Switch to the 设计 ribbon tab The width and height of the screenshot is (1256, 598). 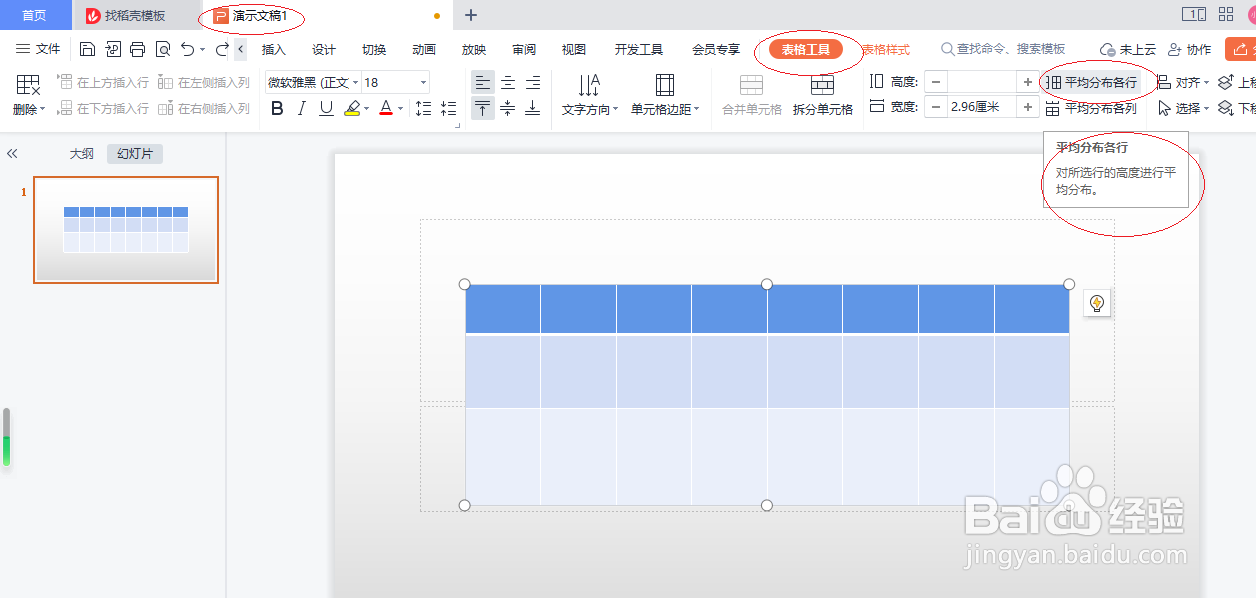[324, 49]
